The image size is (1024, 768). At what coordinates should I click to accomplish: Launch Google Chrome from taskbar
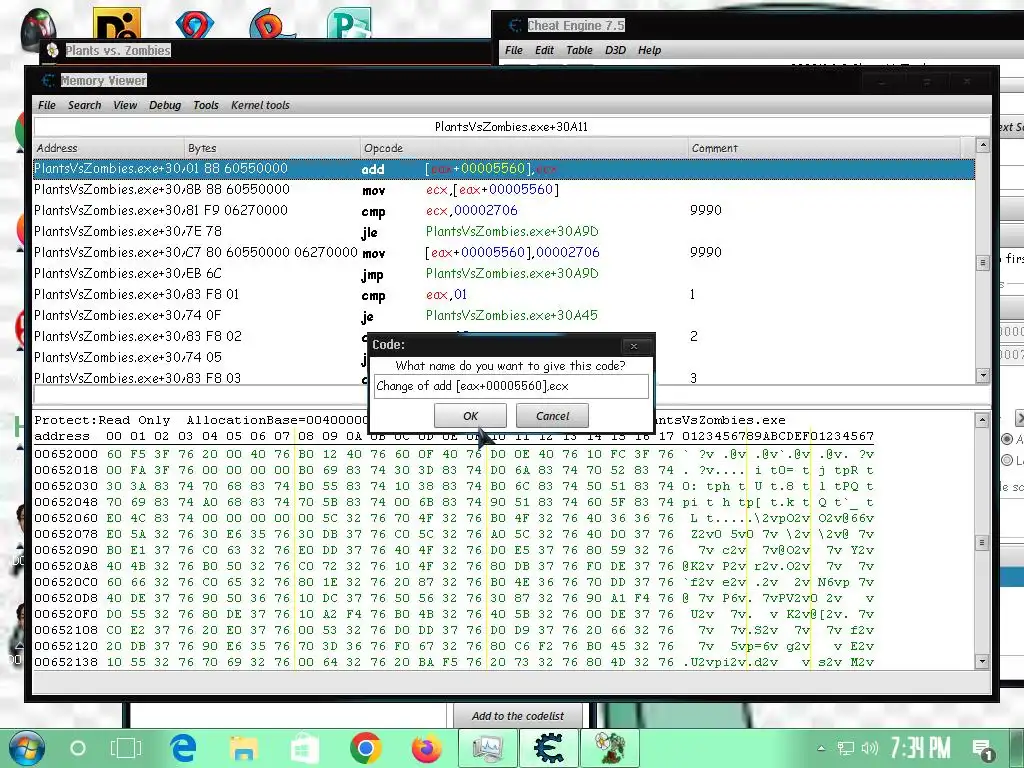(366, 748)
